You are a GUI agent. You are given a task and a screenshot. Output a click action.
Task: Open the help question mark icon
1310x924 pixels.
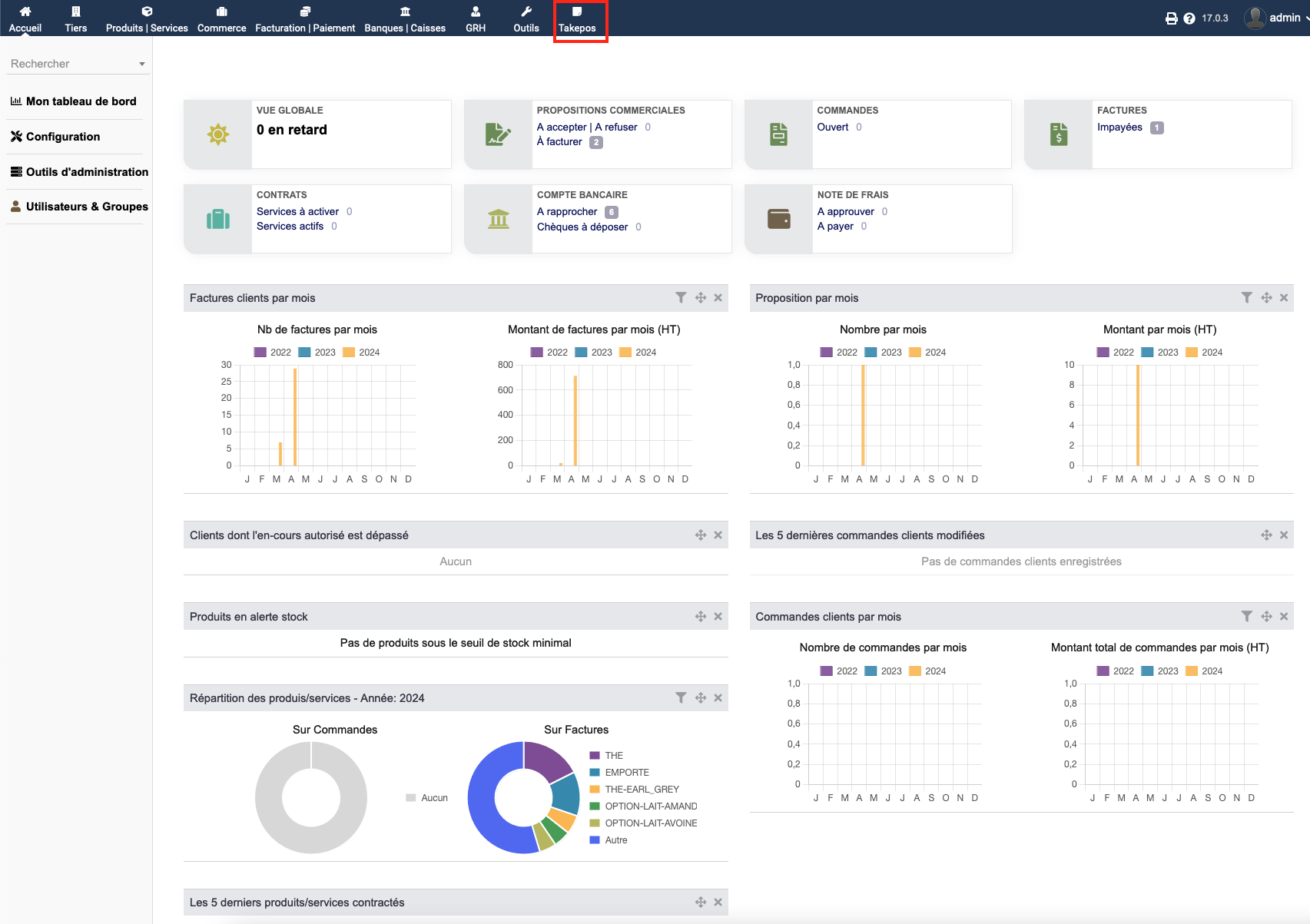pyautogui.click(x=1189, y=18)
